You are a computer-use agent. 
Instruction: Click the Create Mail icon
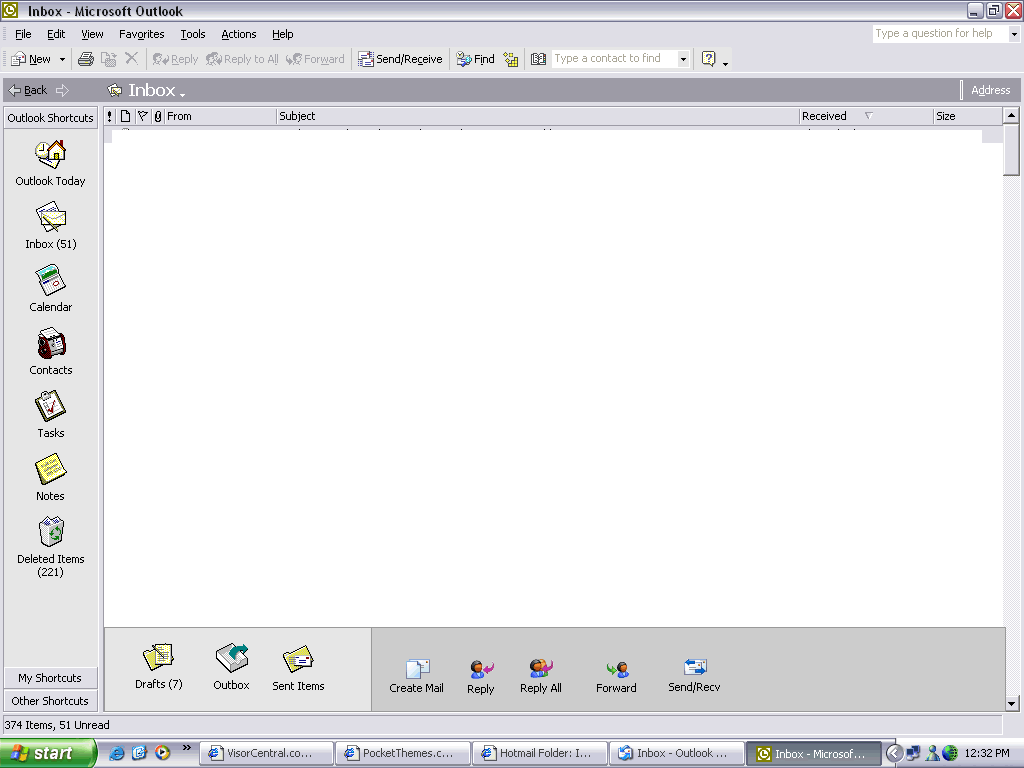[417, 669]
